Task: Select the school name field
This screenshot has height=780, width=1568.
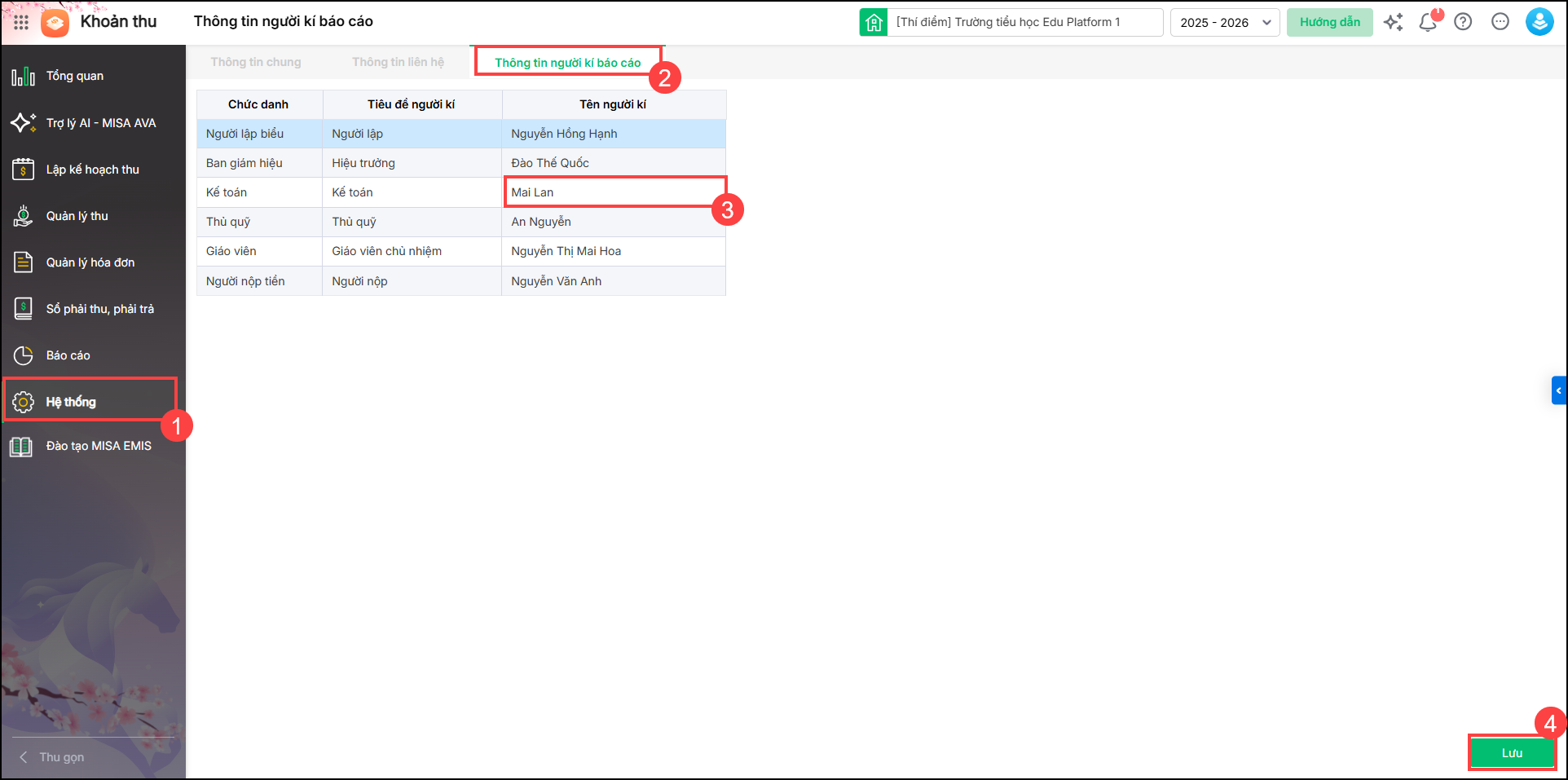Action: tap(1024, 22)
